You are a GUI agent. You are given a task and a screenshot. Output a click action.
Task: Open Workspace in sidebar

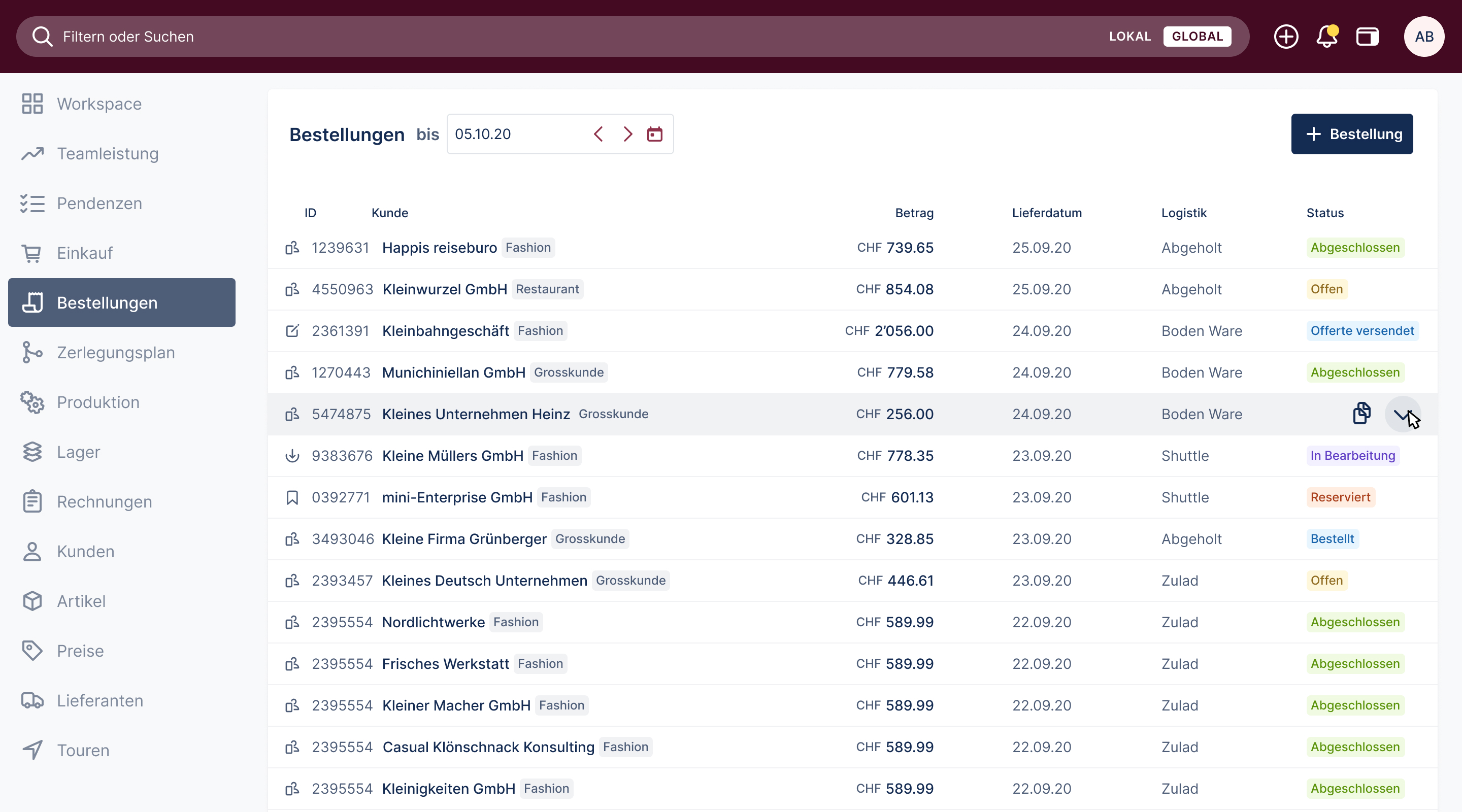tap(121, 104)
